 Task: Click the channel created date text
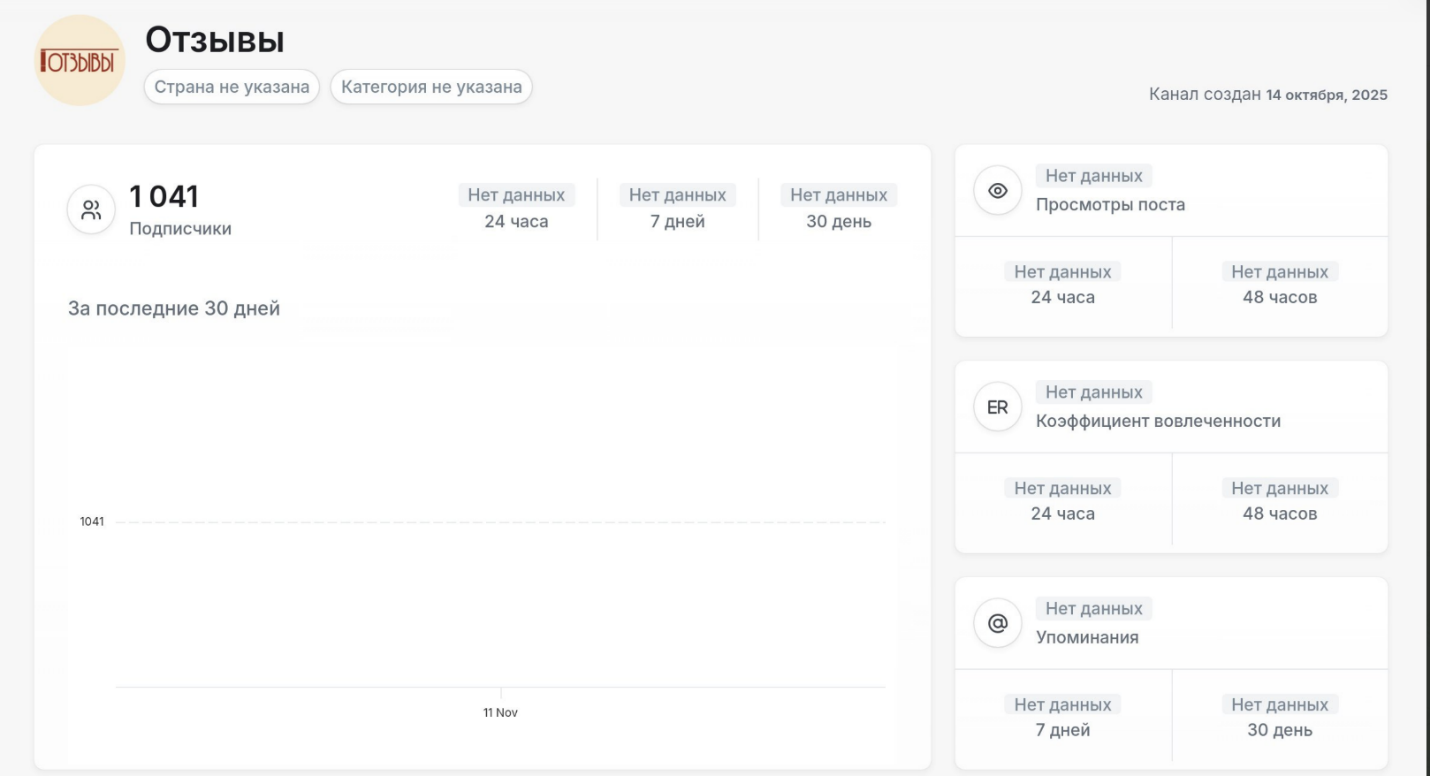(1268, 95)
